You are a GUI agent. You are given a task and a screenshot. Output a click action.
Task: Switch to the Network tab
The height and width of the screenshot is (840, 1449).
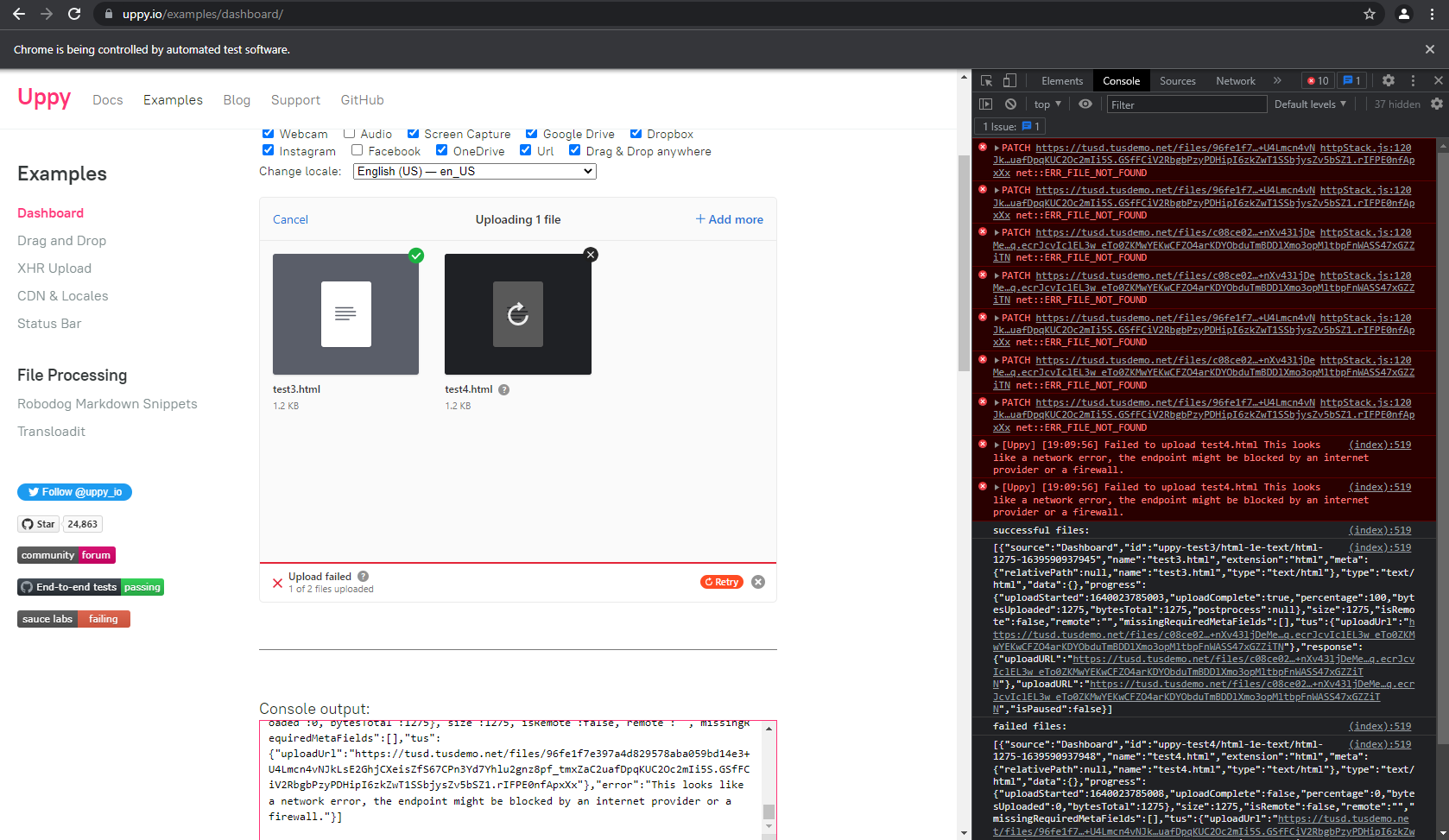(x=1235, y=80)
